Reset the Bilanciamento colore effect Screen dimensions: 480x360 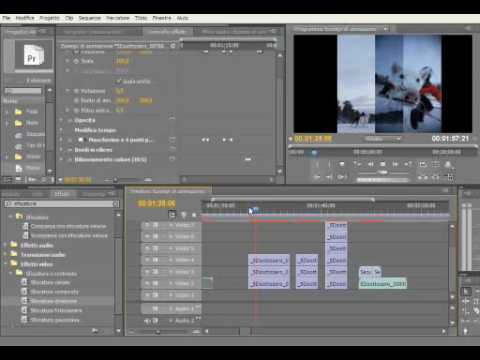point(172,159)
